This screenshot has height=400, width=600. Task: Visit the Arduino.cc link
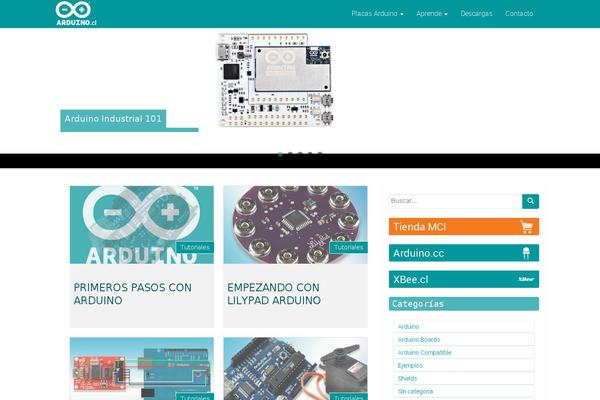click(464, 253)
